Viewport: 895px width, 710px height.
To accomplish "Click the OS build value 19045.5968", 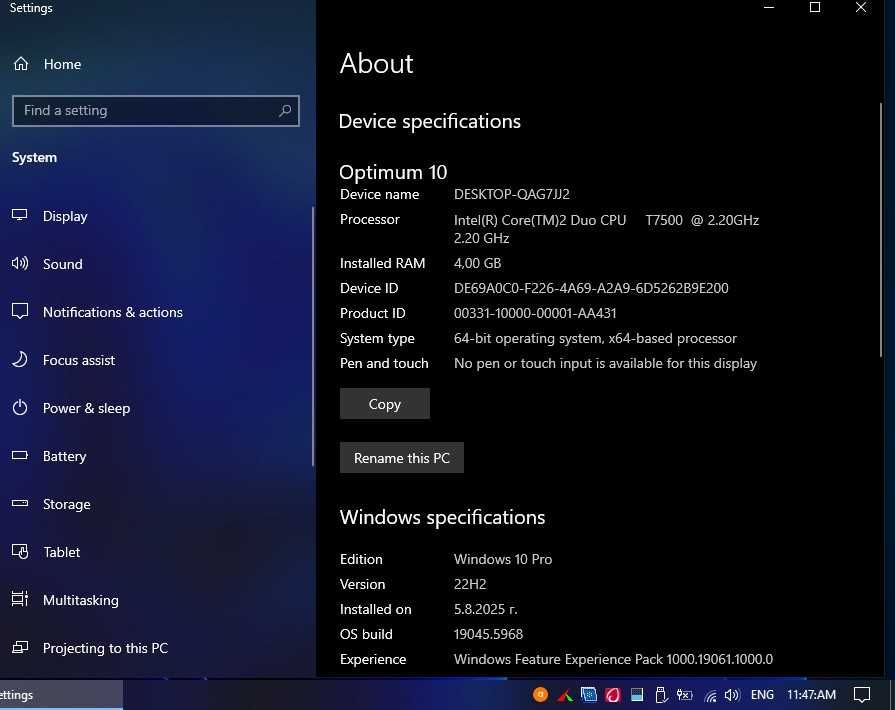I will pyautogui.click(x=488, y=634).
